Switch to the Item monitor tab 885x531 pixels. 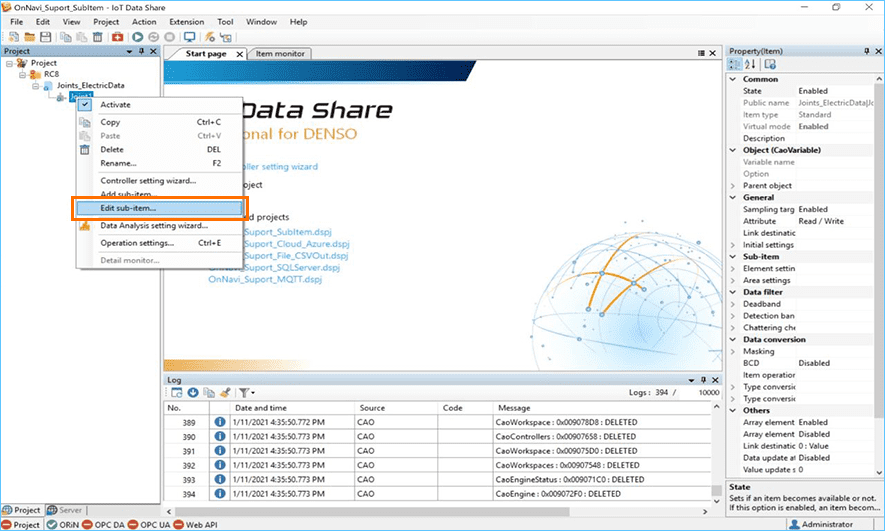click(278, 53)
